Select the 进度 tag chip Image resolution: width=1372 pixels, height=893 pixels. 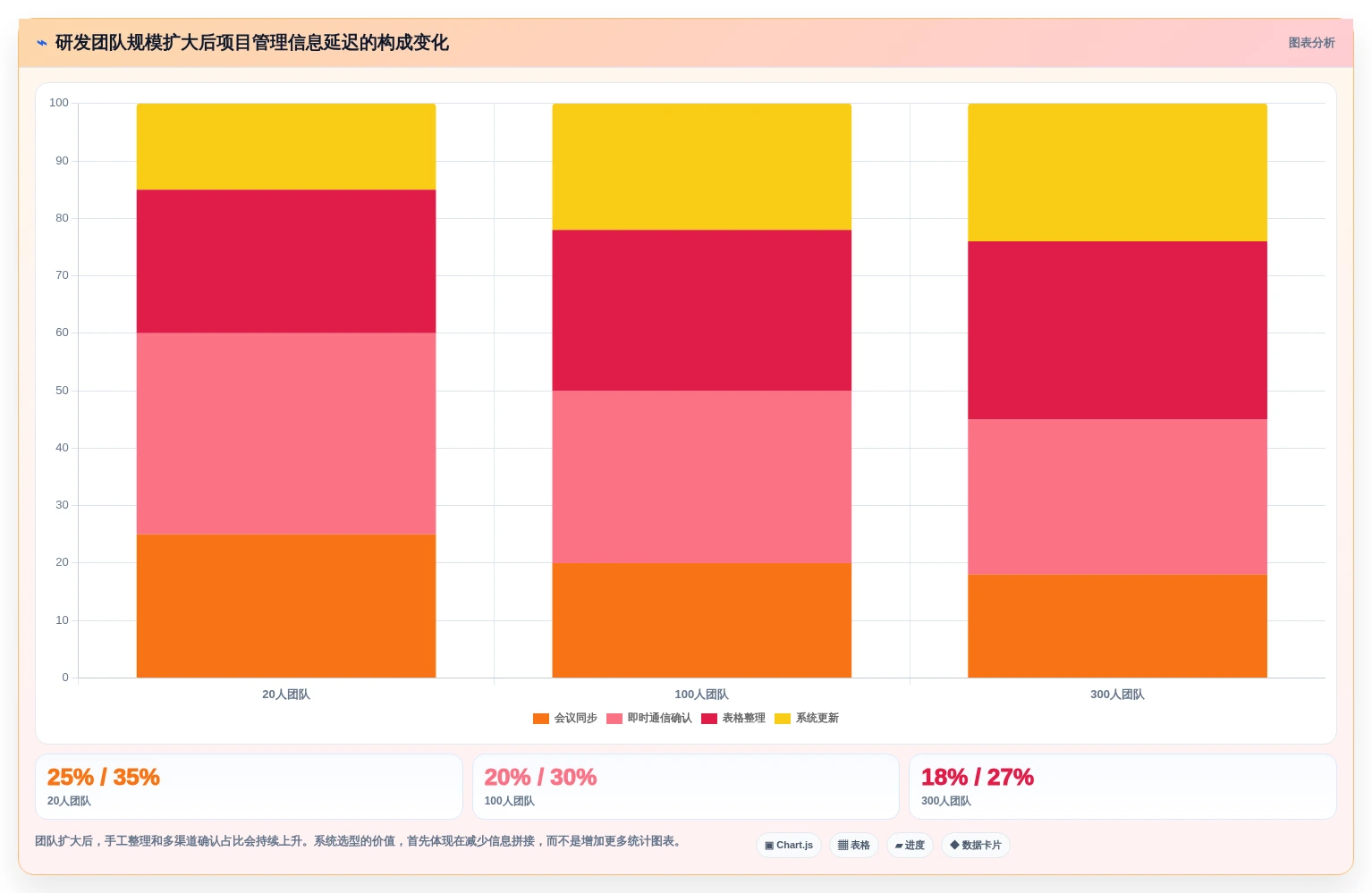[910, 846]
